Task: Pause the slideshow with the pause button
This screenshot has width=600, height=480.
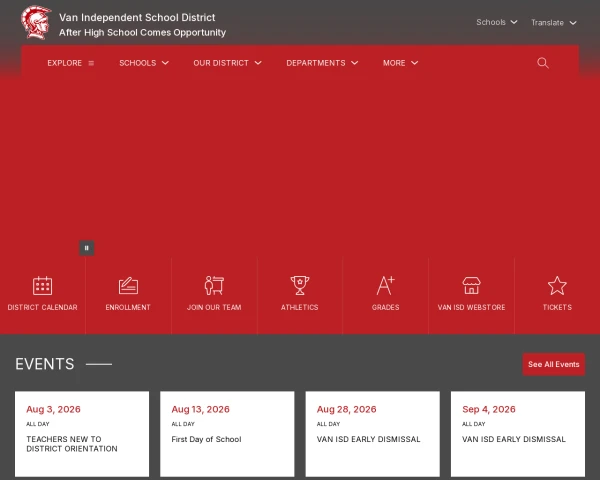Action: (x=86, y=248)
